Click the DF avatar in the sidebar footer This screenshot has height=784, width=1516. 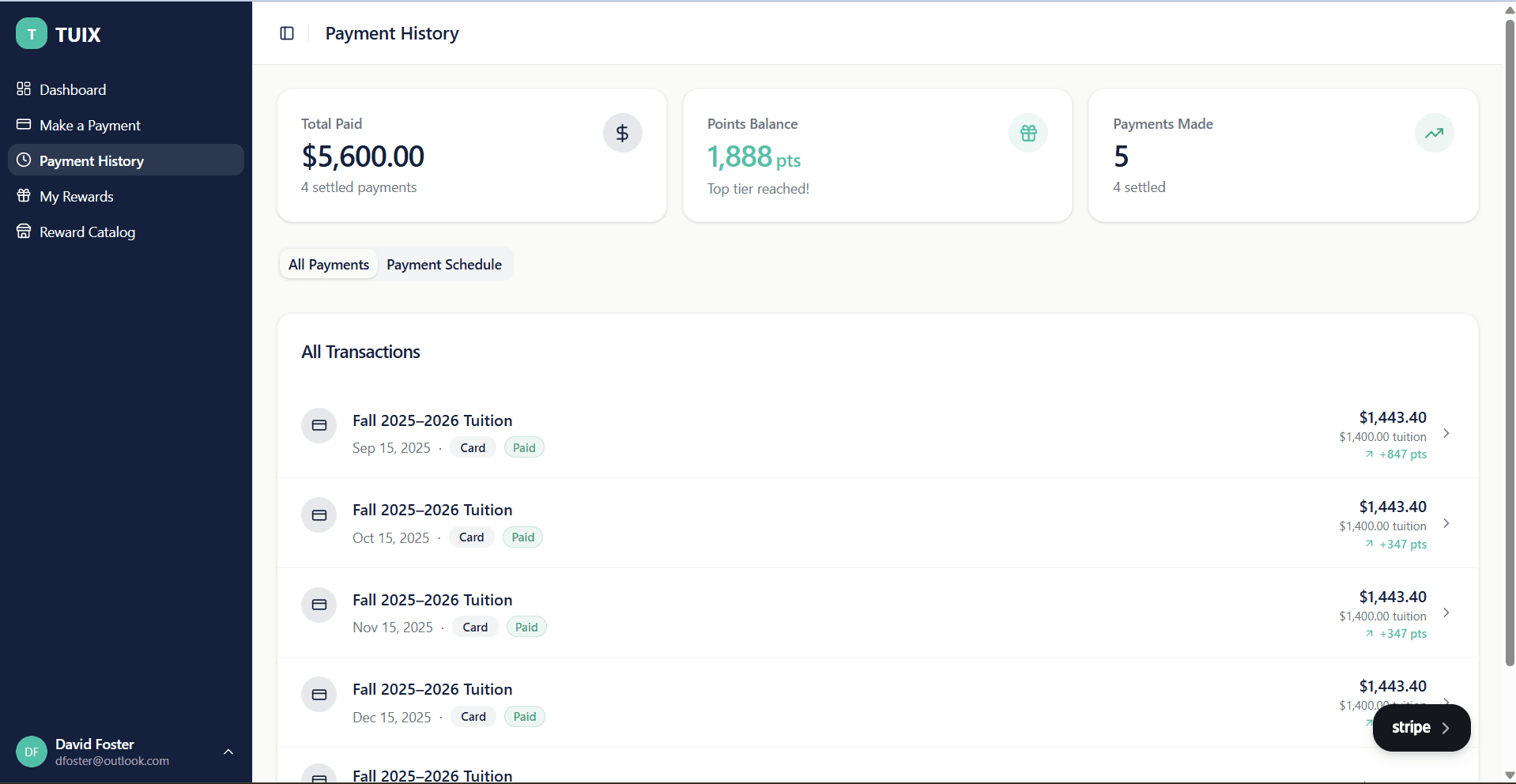click(32, 752)
